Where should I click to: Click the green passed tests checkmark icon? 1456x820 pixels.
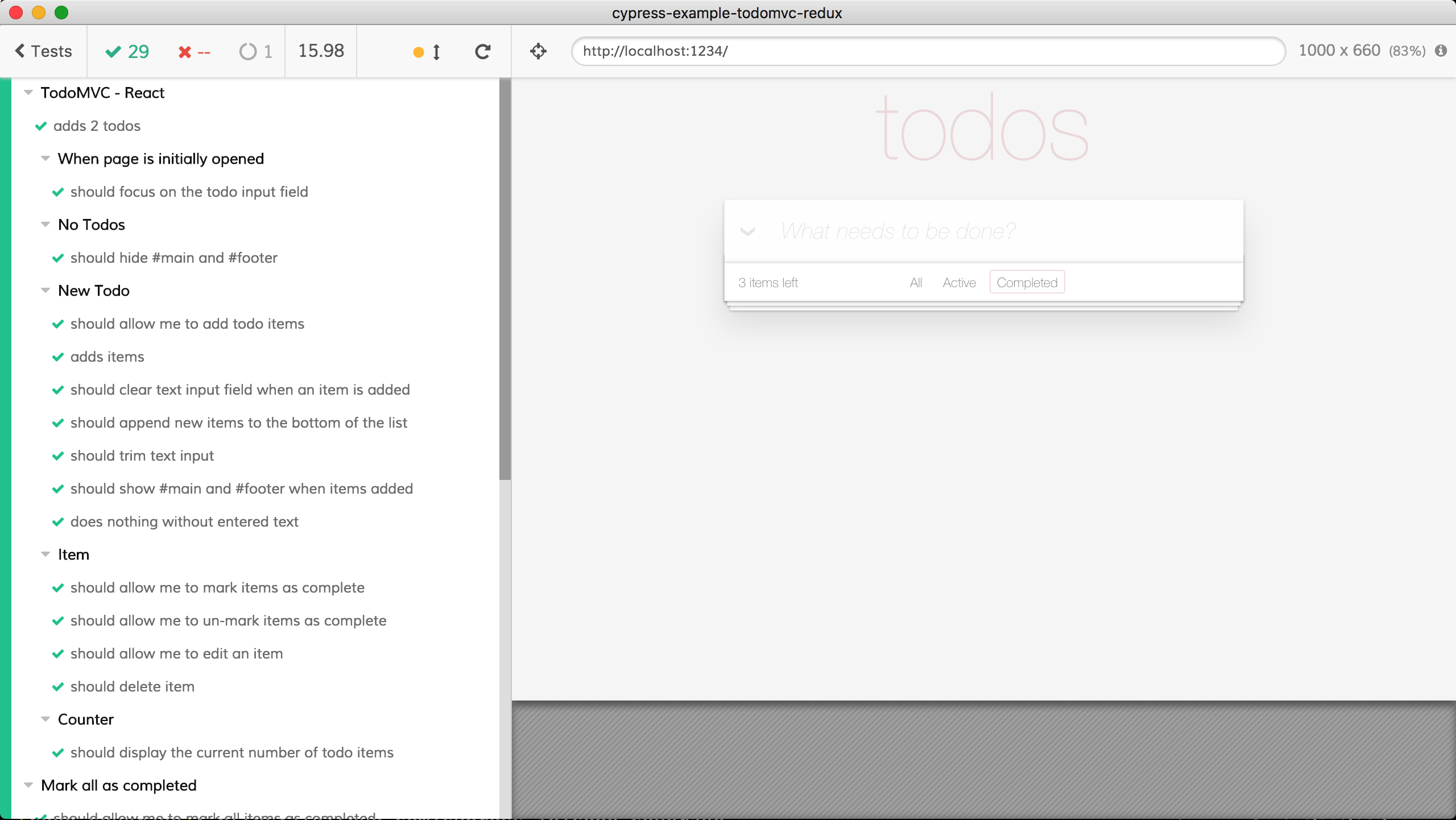(x=113, y=51)
